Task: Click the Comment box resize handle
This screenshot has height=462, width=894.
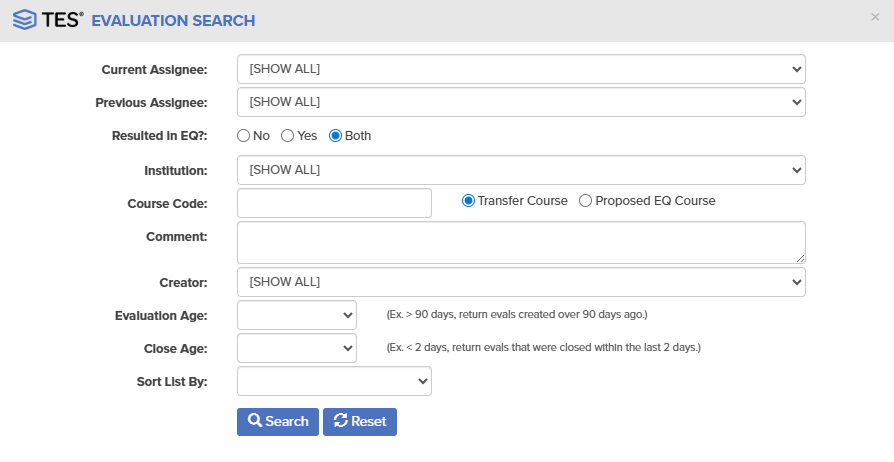Action: point(800,258)
